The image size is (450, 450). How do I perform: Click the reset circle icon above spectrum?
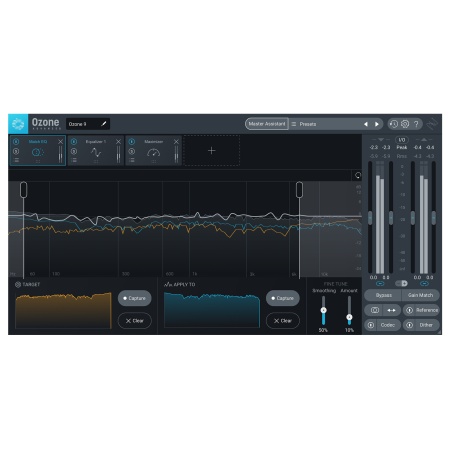(x=358, y=175)
